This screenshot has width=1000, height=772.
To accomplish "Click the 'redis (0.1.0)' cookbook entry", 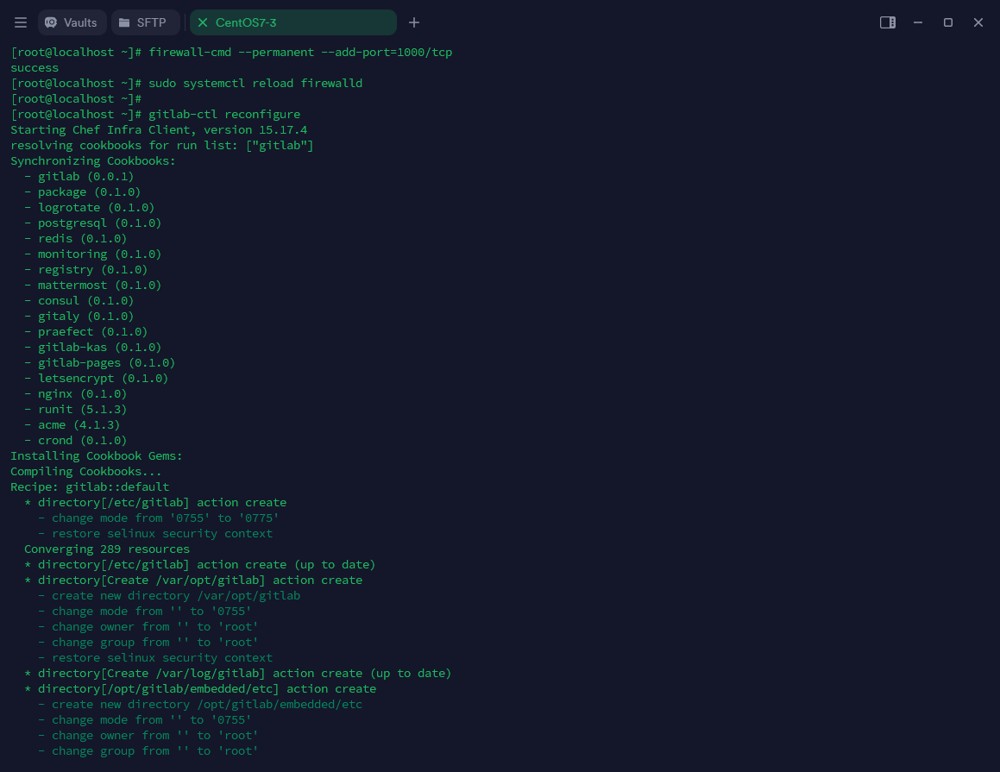I will (x=82, y=239).
